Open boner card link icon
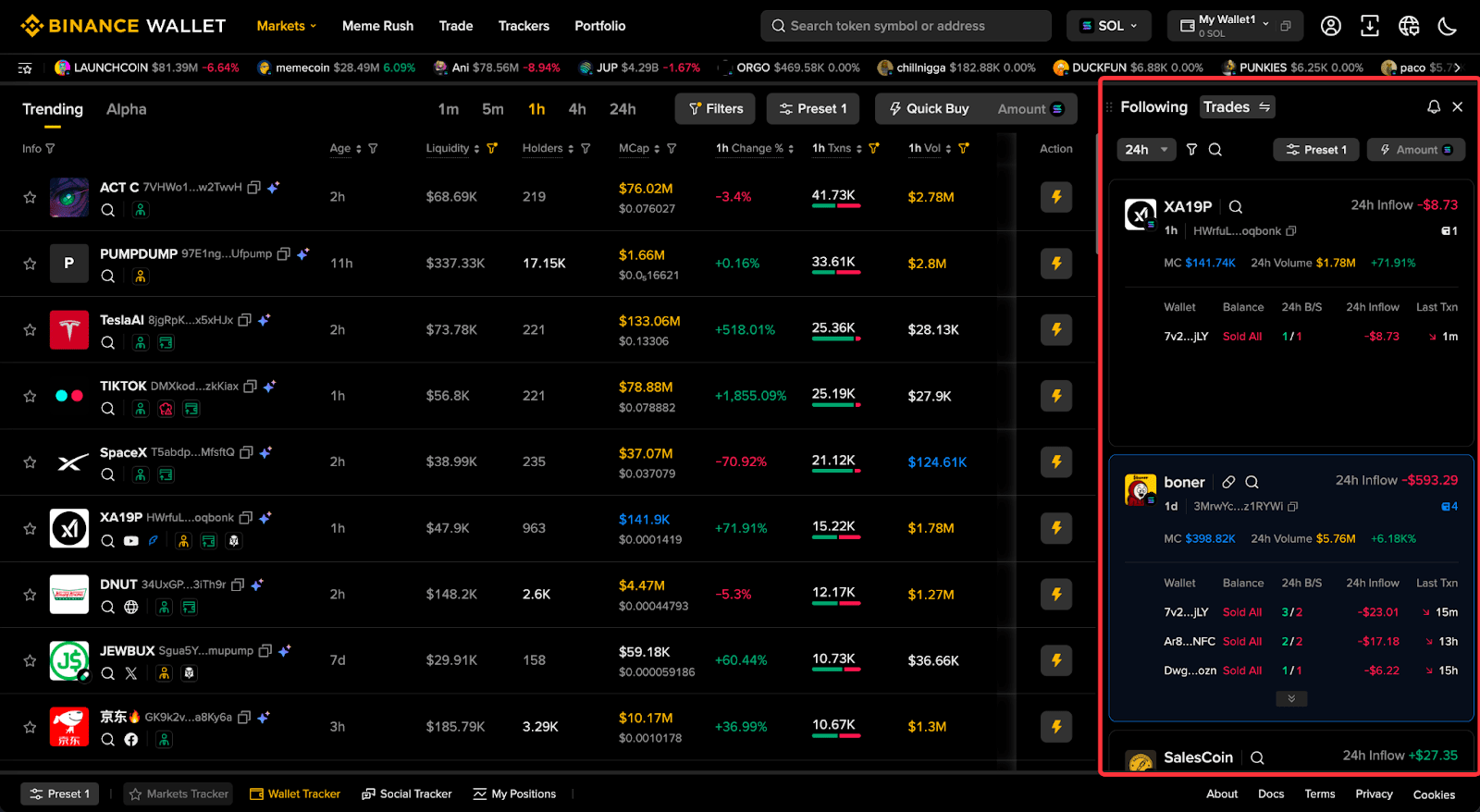 tap(1228, 482)
